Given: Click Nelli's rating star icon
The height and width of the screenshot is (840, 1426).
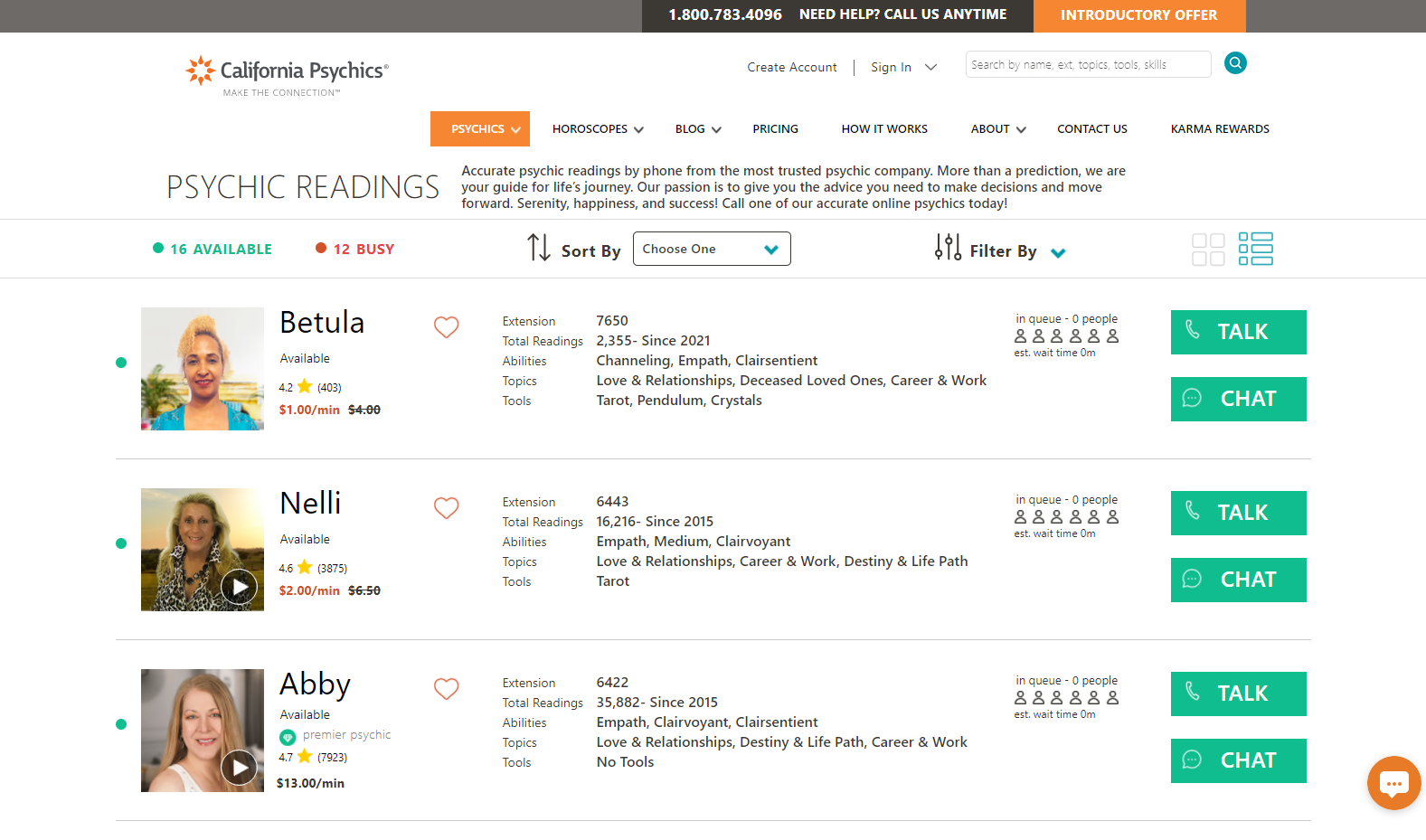Looking at the screenshot, I should pyautogui.click(x=305, y=567).
